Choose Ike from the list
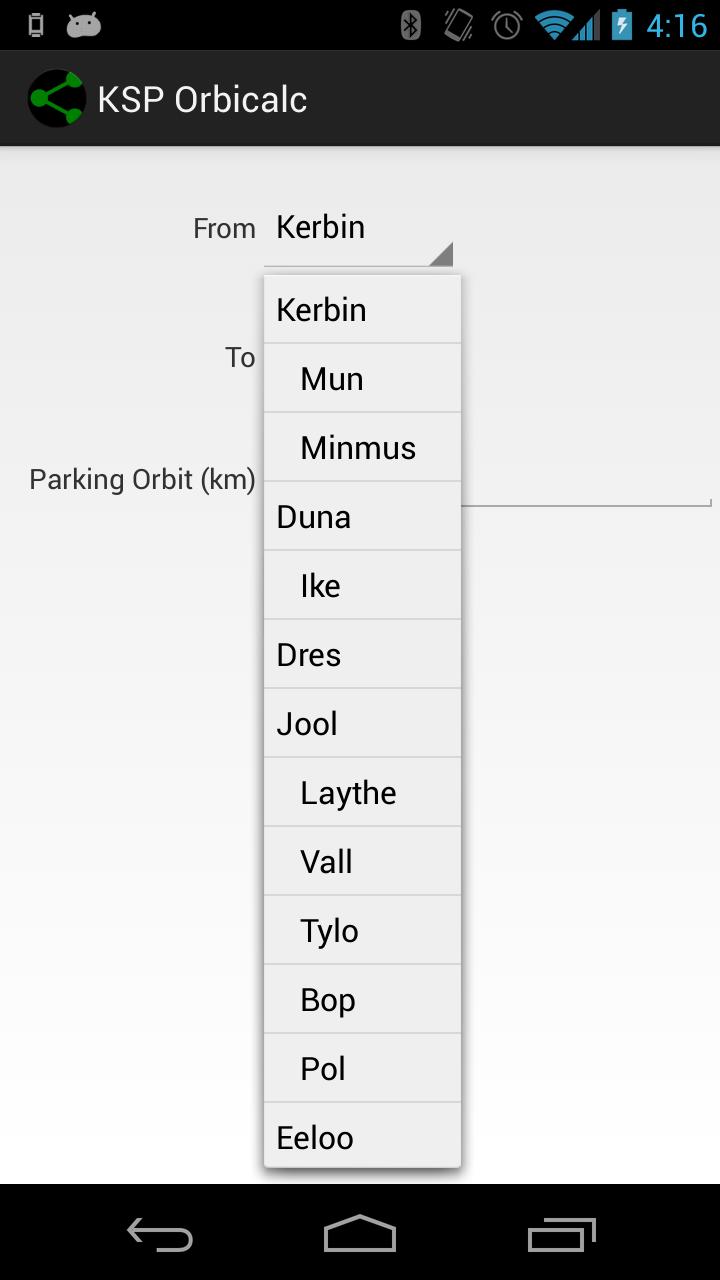720x1280 pixels. pos(362,586)
